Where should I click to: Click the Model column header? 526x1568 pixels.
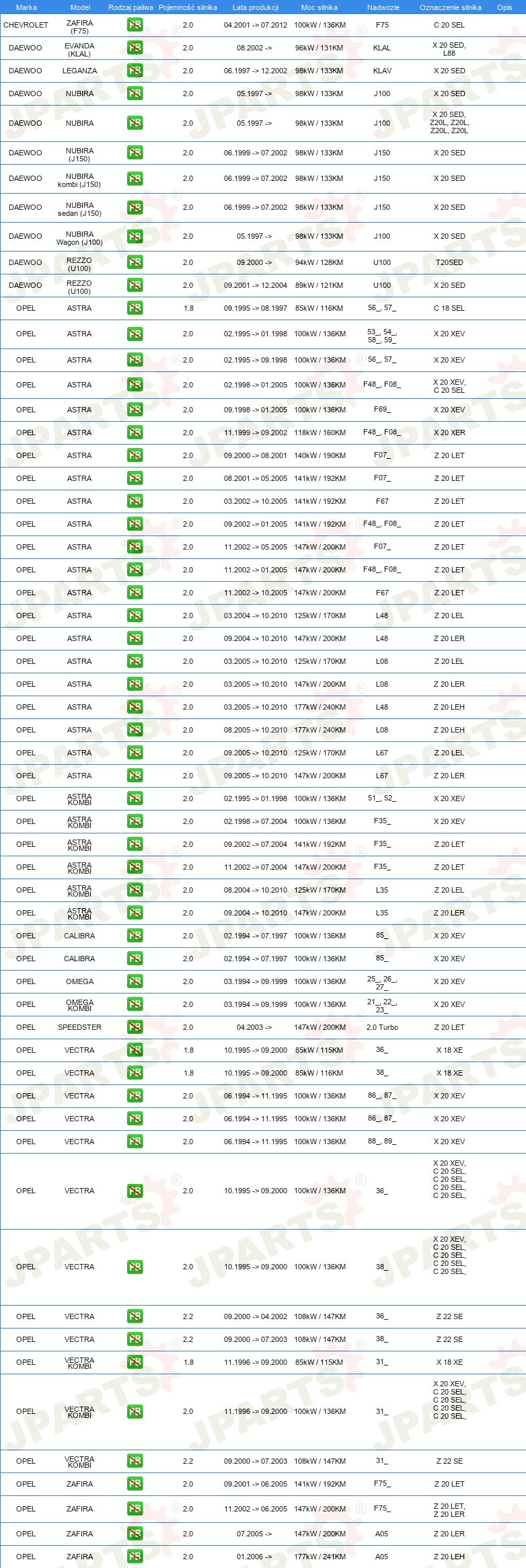[80, 7]
